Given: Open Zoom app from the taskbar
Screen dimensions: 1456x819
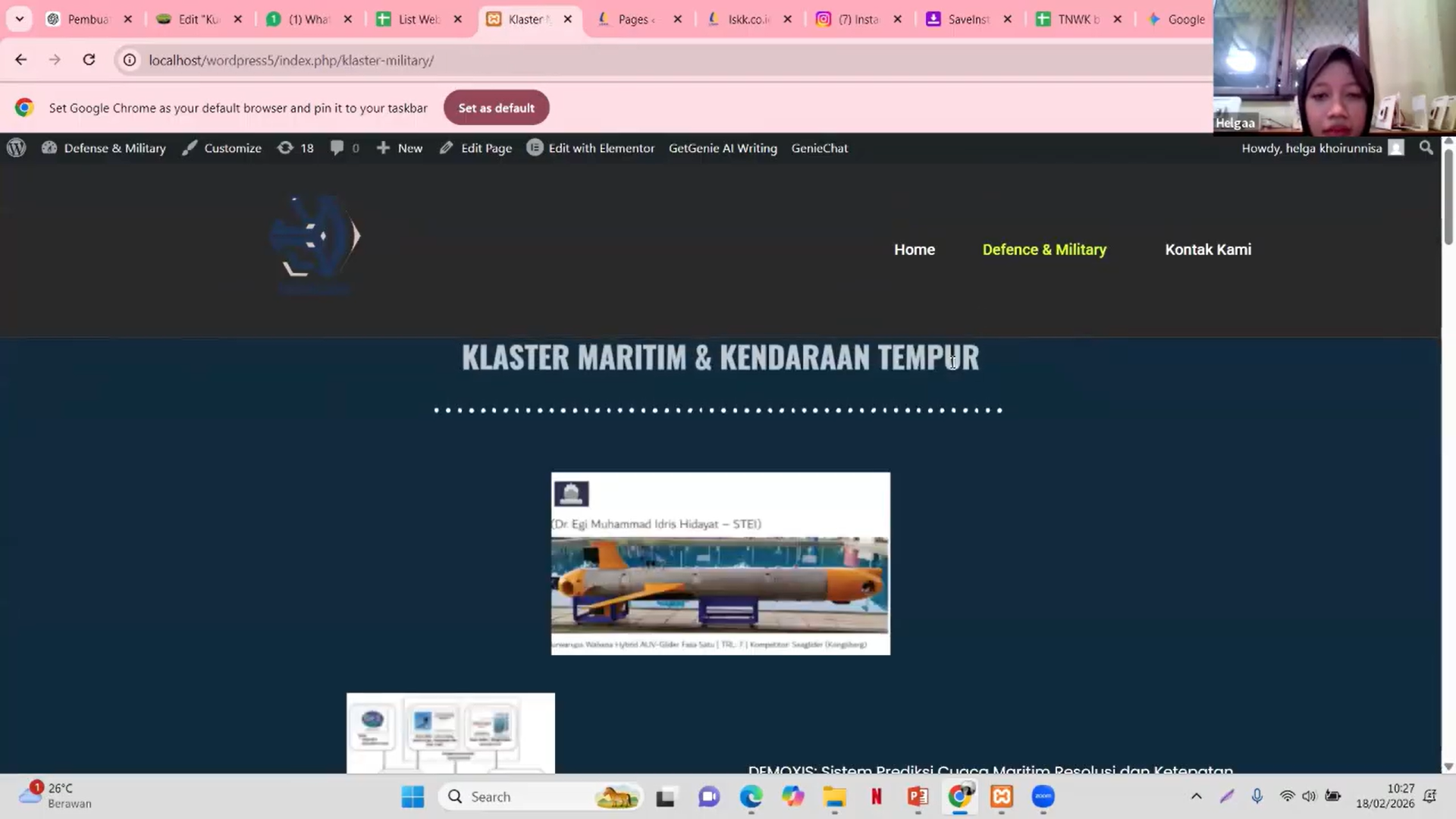Looking at the screenshot, I should (x=1043, y=796).
